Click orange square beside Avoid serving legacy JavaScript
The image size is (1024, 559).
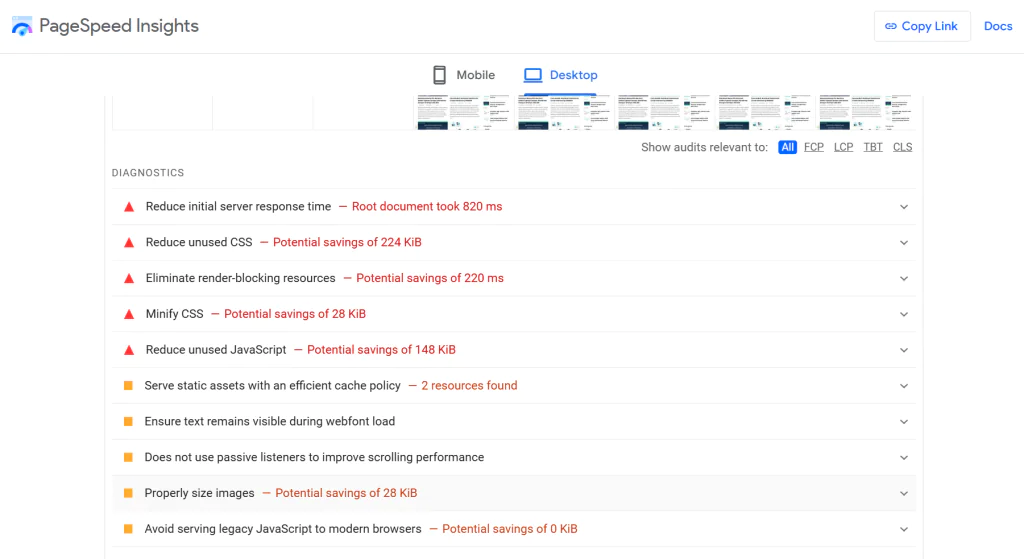click(x=129, y=530)
